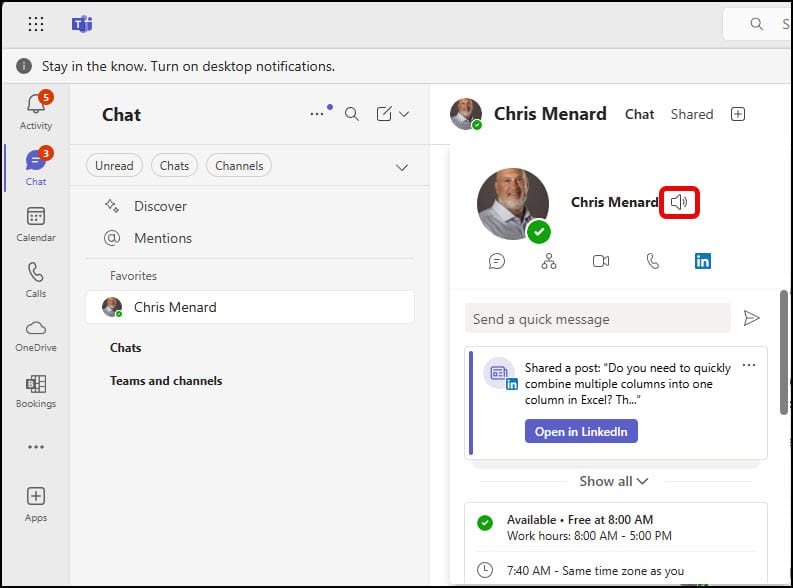The height and width of the screenshot is (588, 793).
Task: Open Bookings app in sidebar
Action: coord(36,391)
